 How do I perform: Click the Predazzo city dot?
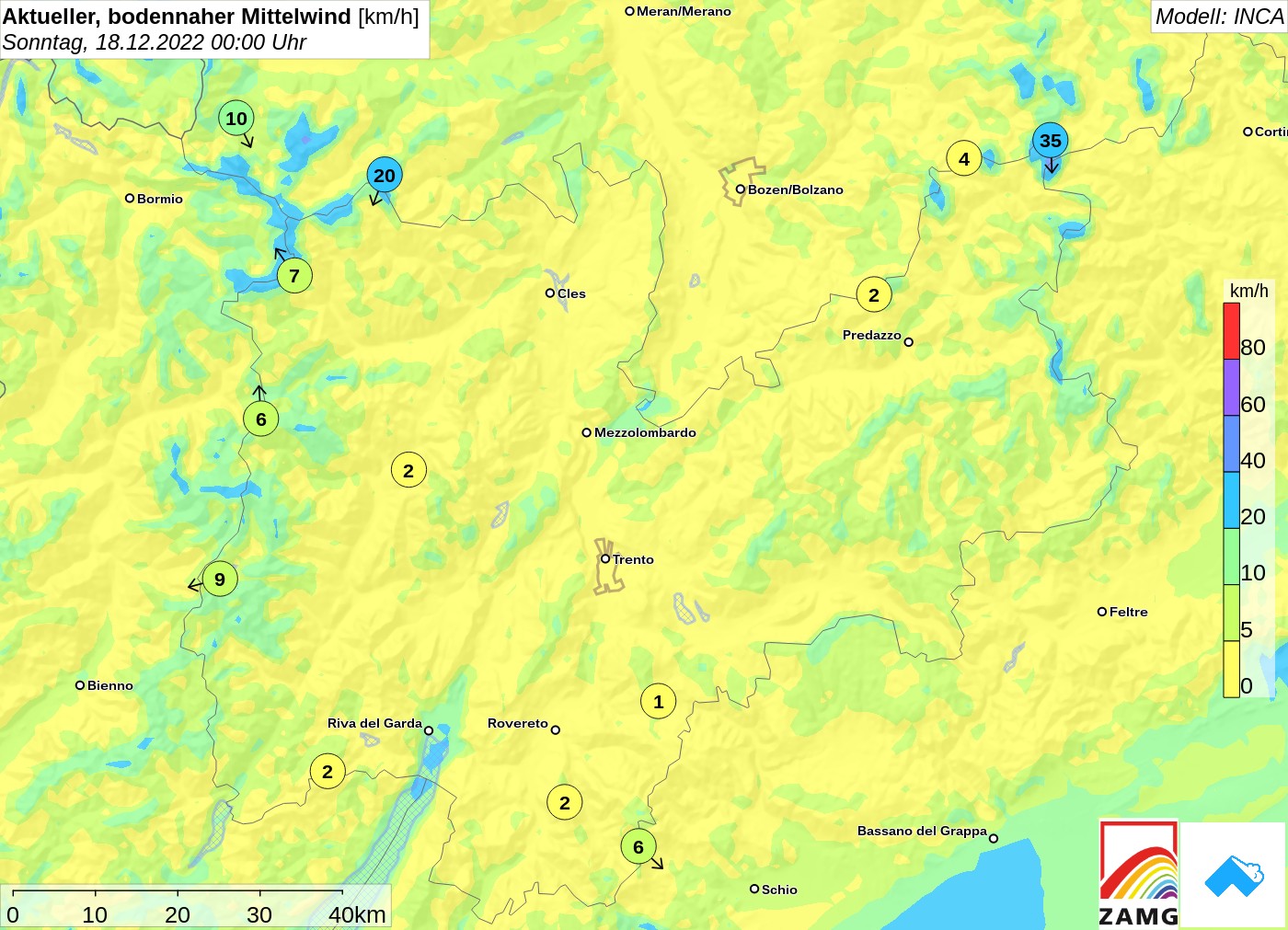pyautogui.click(x=908, y=342)
